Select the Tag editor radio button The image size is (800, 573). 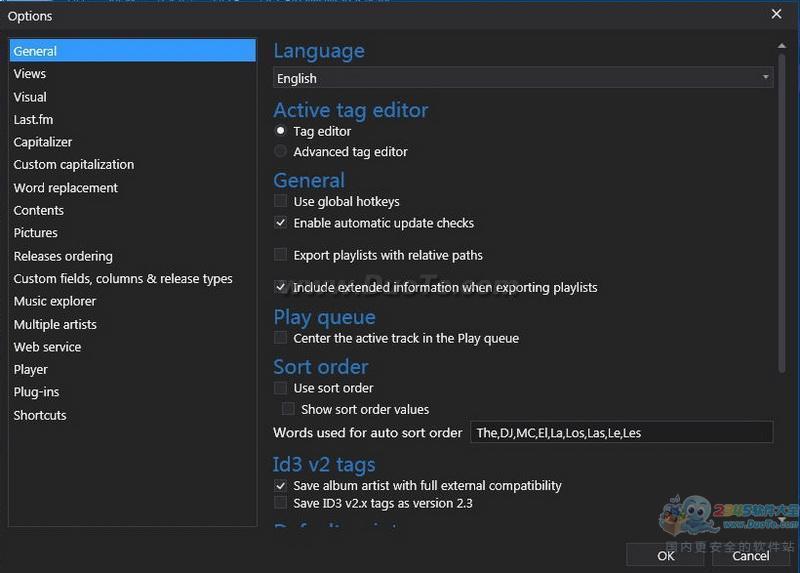[x=280, y=131]
